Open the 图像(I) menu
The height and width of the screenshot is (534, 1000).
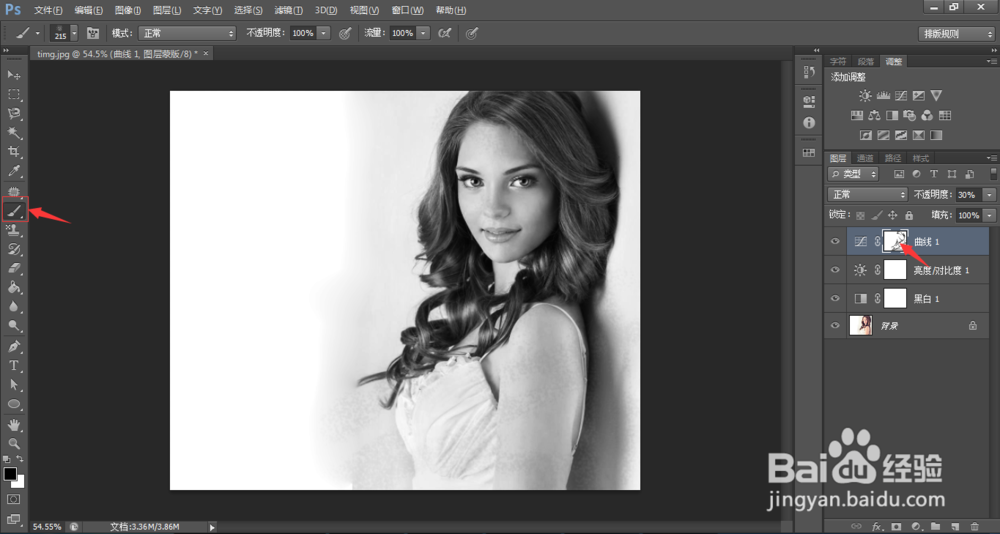coord(128,10)
